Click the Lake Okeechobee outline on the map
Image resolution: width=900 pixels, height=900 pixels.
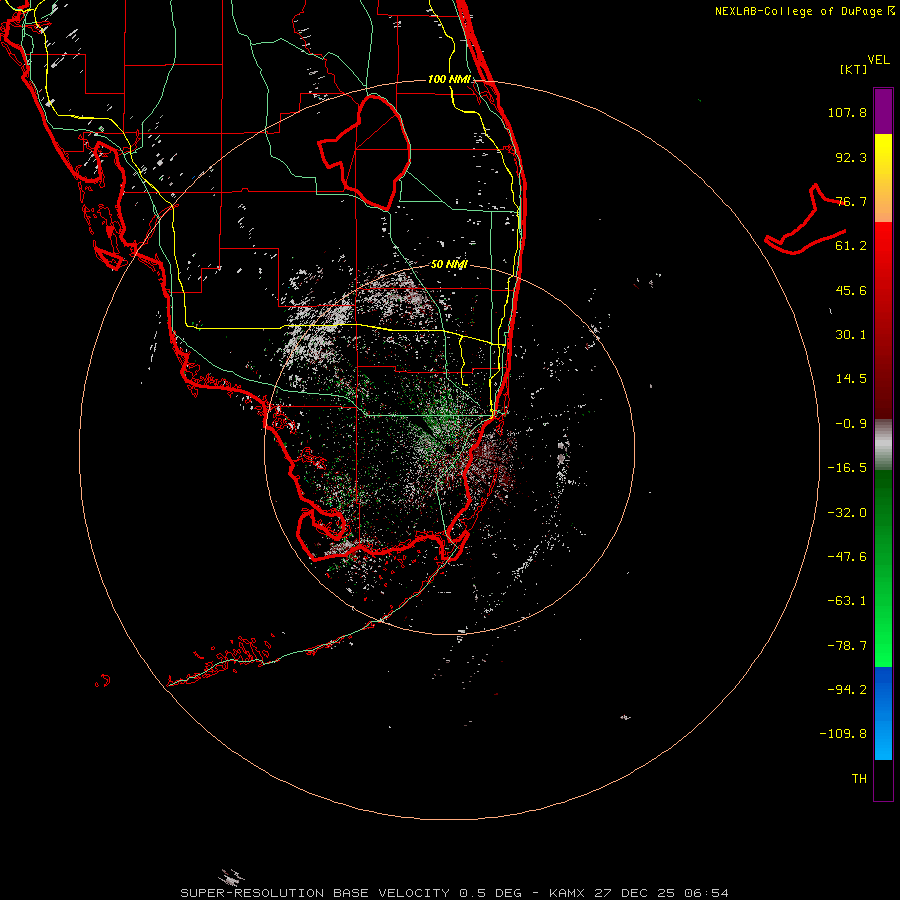pos(365,152)
